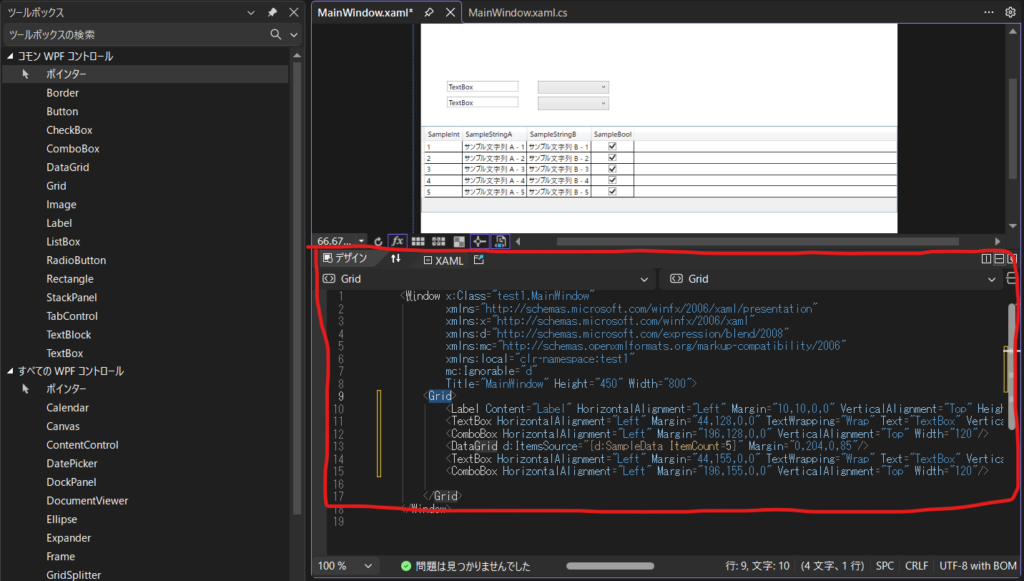Toggle SampleBool checkbox in third data row
This screenshot has width=1024, height=581.
click(x=612, y=169)
